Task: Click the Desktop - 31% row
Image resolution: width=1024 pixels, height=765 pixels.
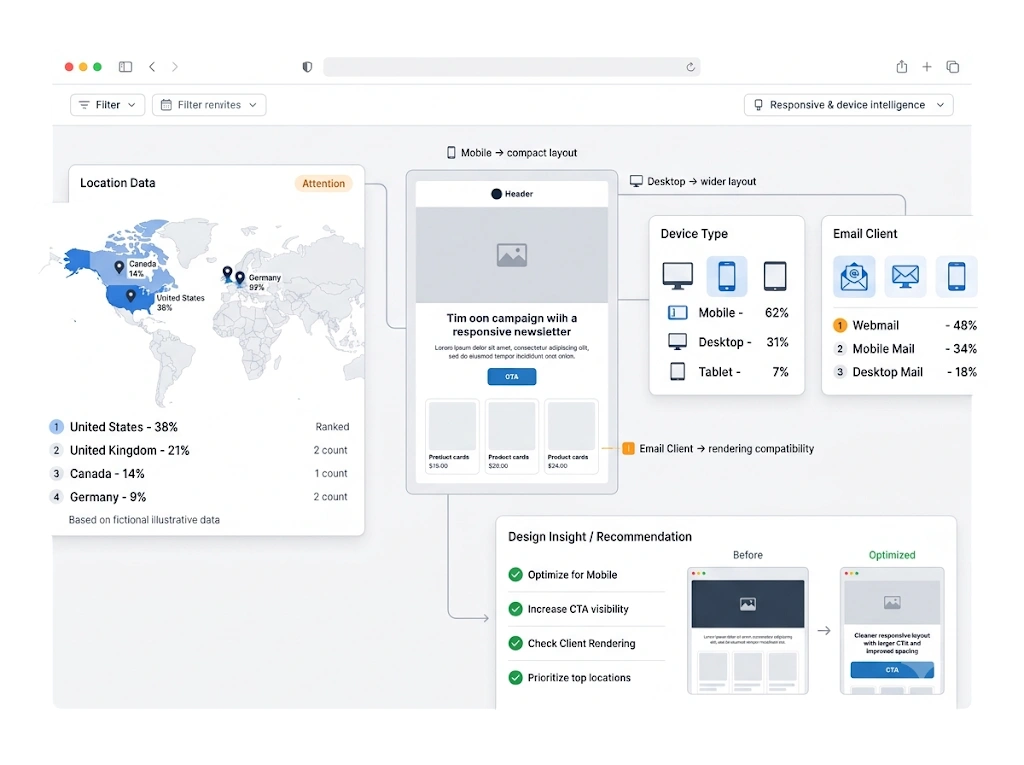Action: click(x=728, y=342)
